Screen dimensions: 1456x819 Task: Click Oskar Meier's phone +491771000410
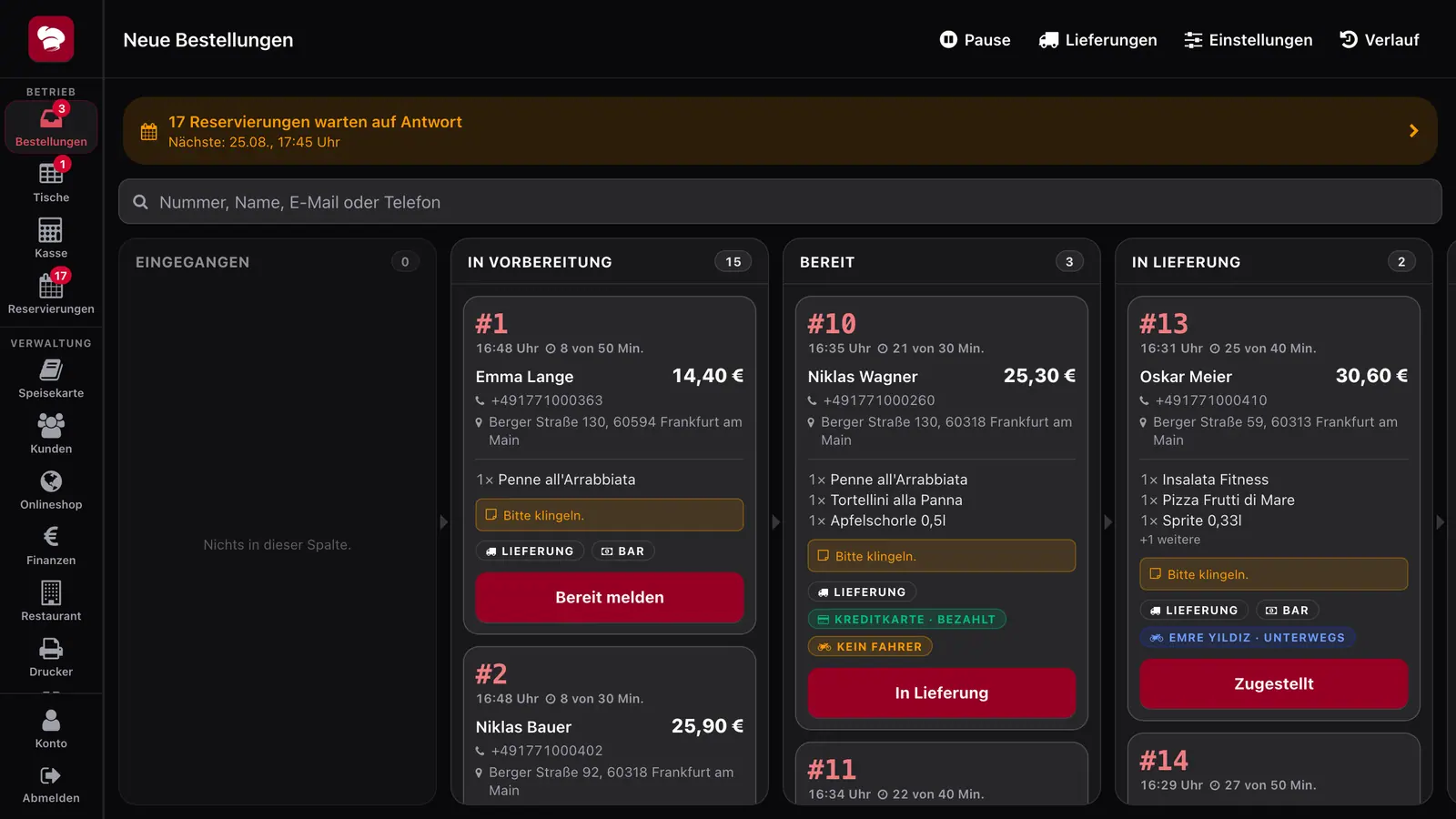coord(1211,400)
